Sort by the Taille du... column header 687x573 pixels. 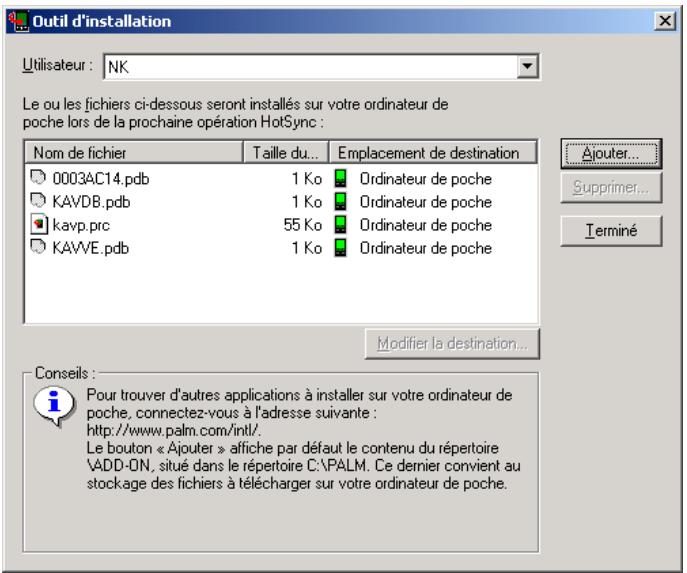[286, 153]
